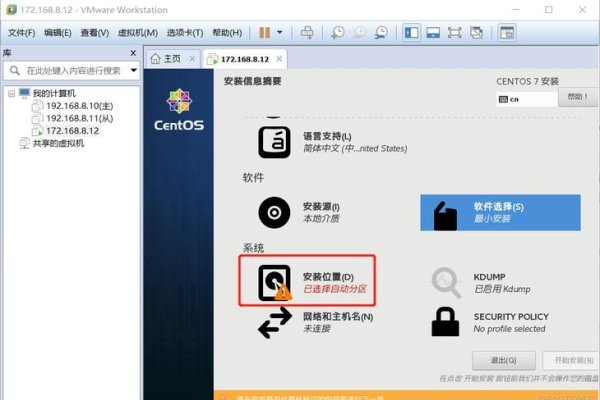Open the 编辑(E) menu
The width and height of the screenshot is (600, 400).
click(58, 33)
